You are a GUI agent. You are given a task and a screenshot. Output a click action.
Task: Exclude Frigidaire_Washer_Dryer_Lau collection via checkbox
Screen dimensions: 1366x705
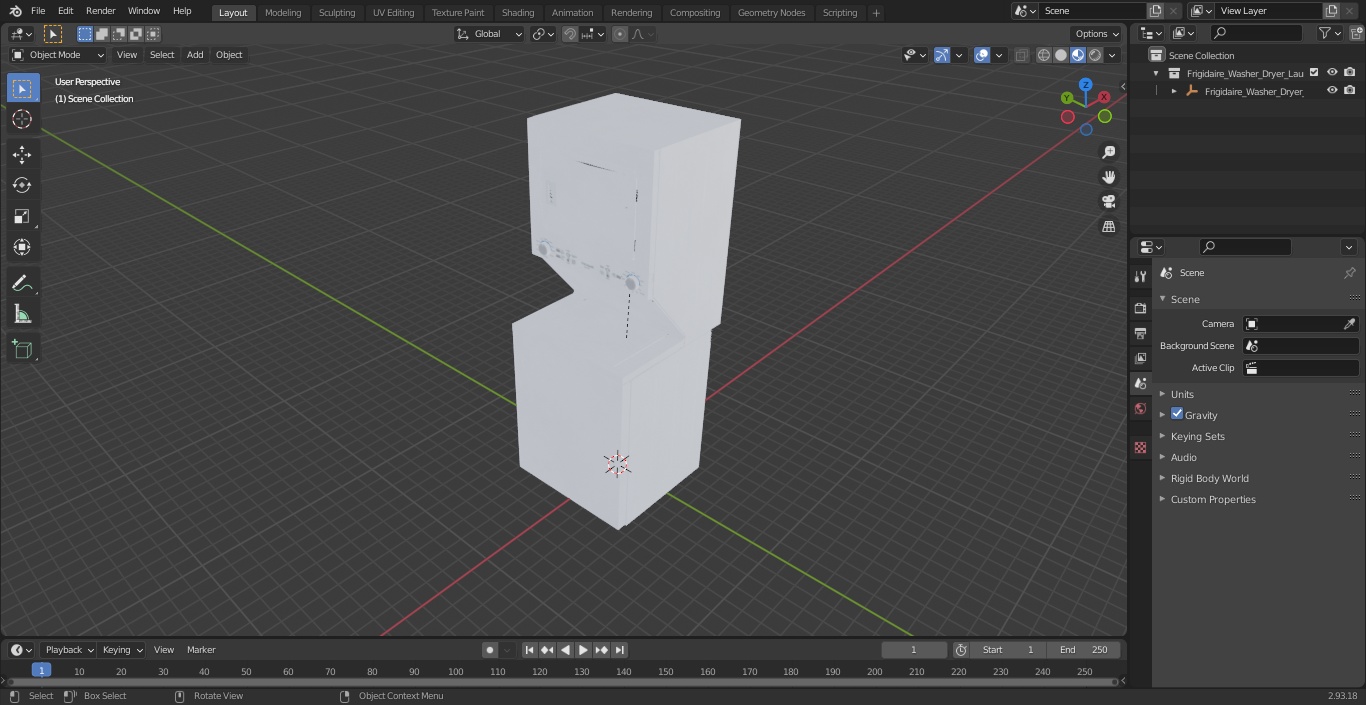pyautogui.click(x=1314, y=72)
